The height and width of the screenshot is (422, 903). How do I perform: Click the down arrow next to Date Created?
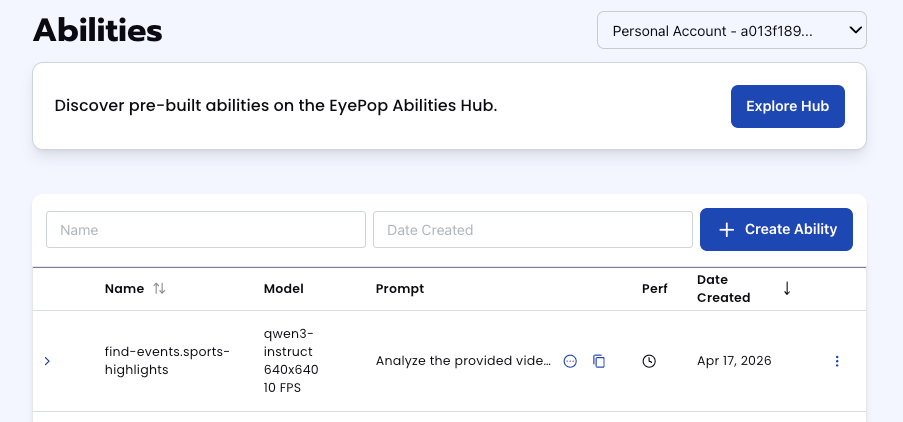click(787, 289)
